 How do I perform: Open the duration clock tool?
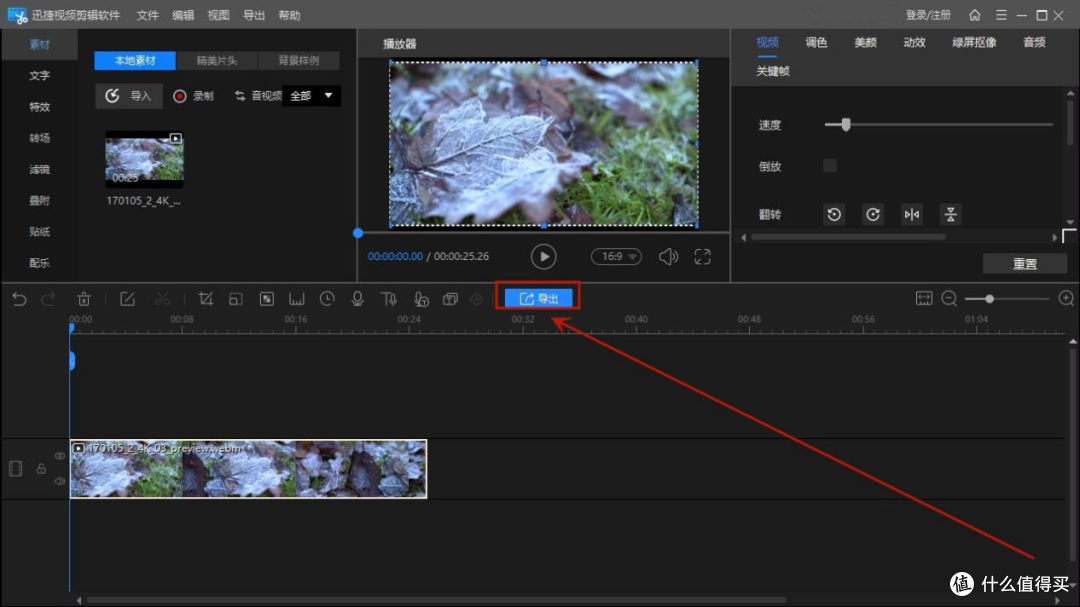tap(327, 299)
